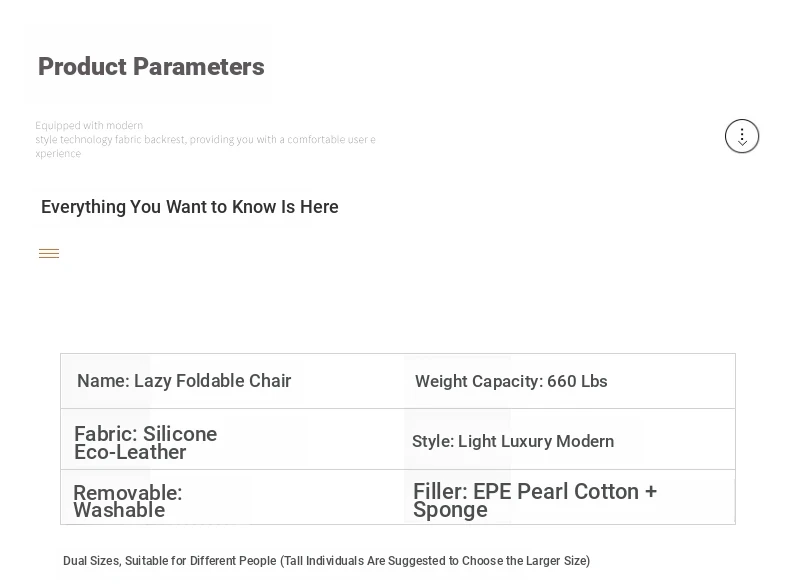This screenshot has width=790, height=586.
Task: Click the 'style technology fabric backrest' text line
Action: [x=205, y=140]
